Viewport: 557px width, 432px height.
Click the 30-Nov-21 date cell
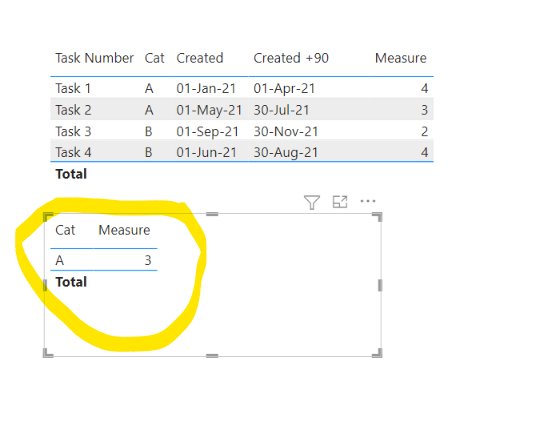pyautogui.click(x=286, y=131)
